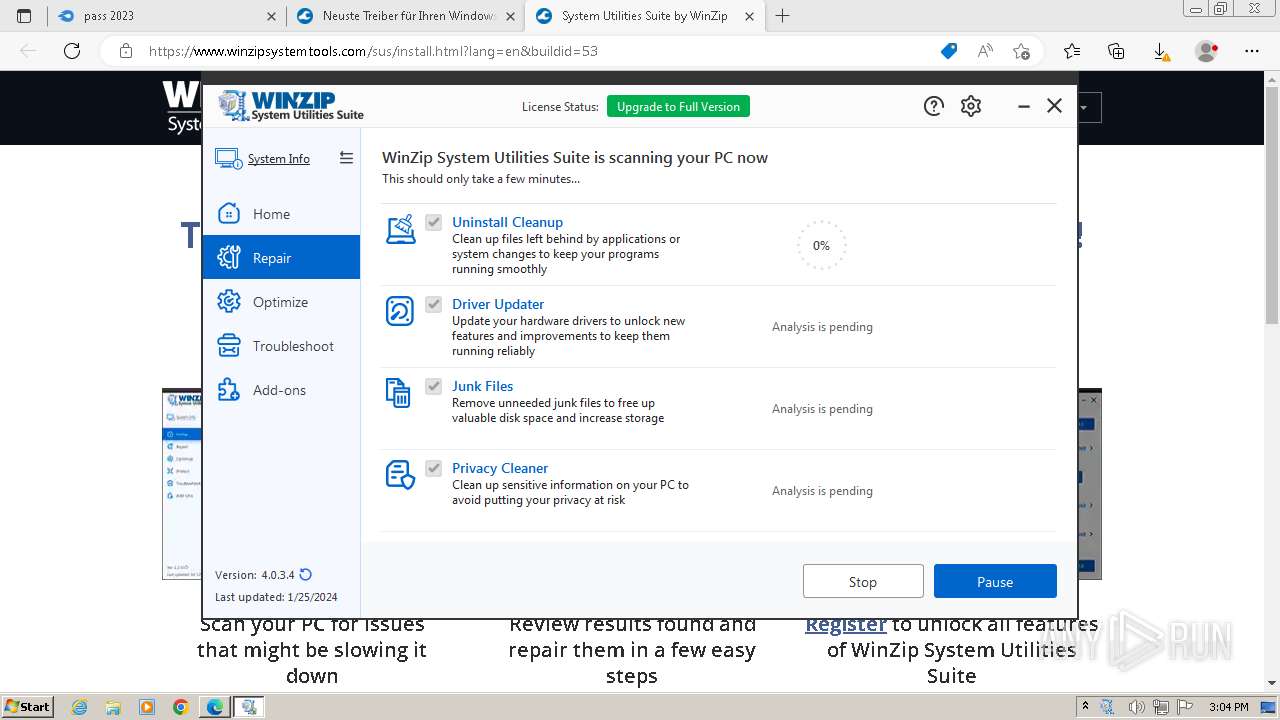
Task: Open browser Downloads with warning
Action: click(1161, 51)
